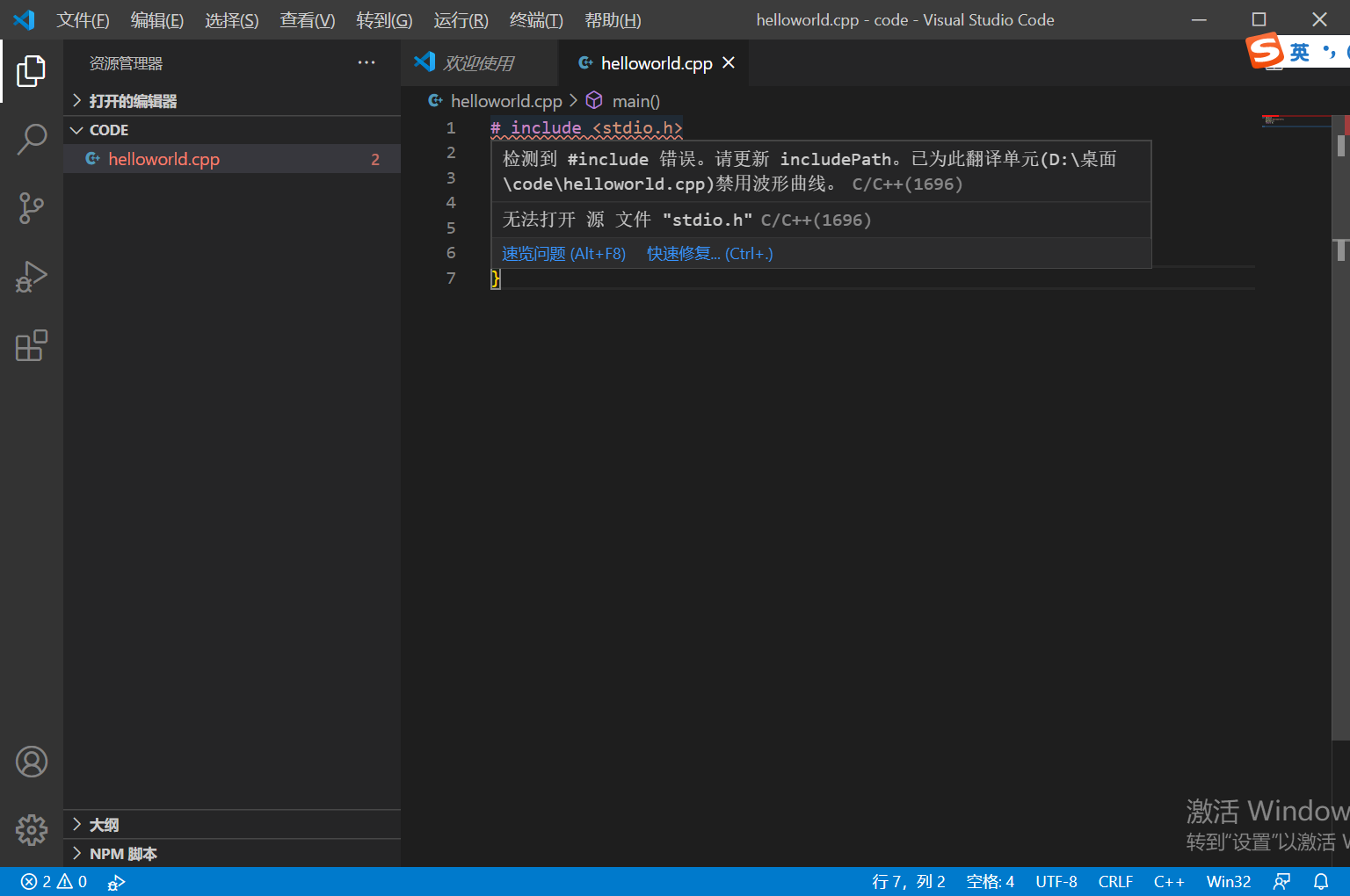This screenshot has height=896, width=1350.
Task: Open the 选择(S) menu
Action: pos(232,20)
